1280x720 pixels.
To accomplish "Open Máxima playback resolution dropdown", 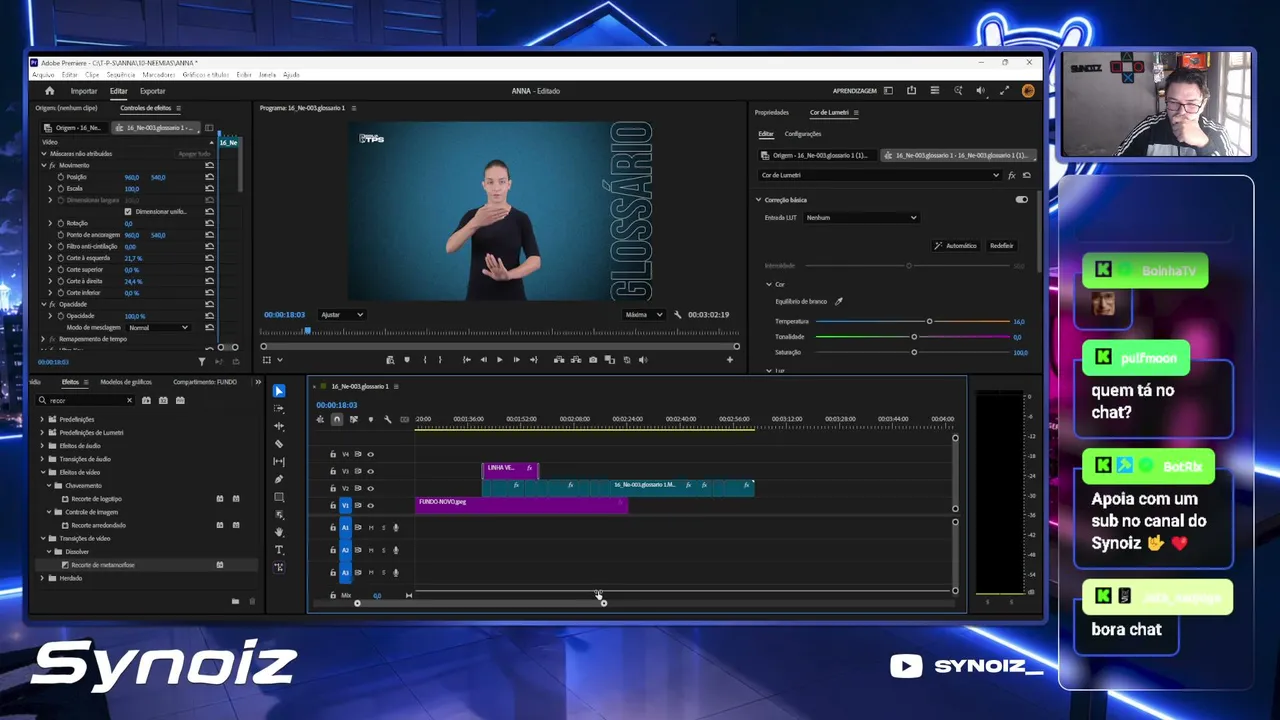I will coord(644,314).
